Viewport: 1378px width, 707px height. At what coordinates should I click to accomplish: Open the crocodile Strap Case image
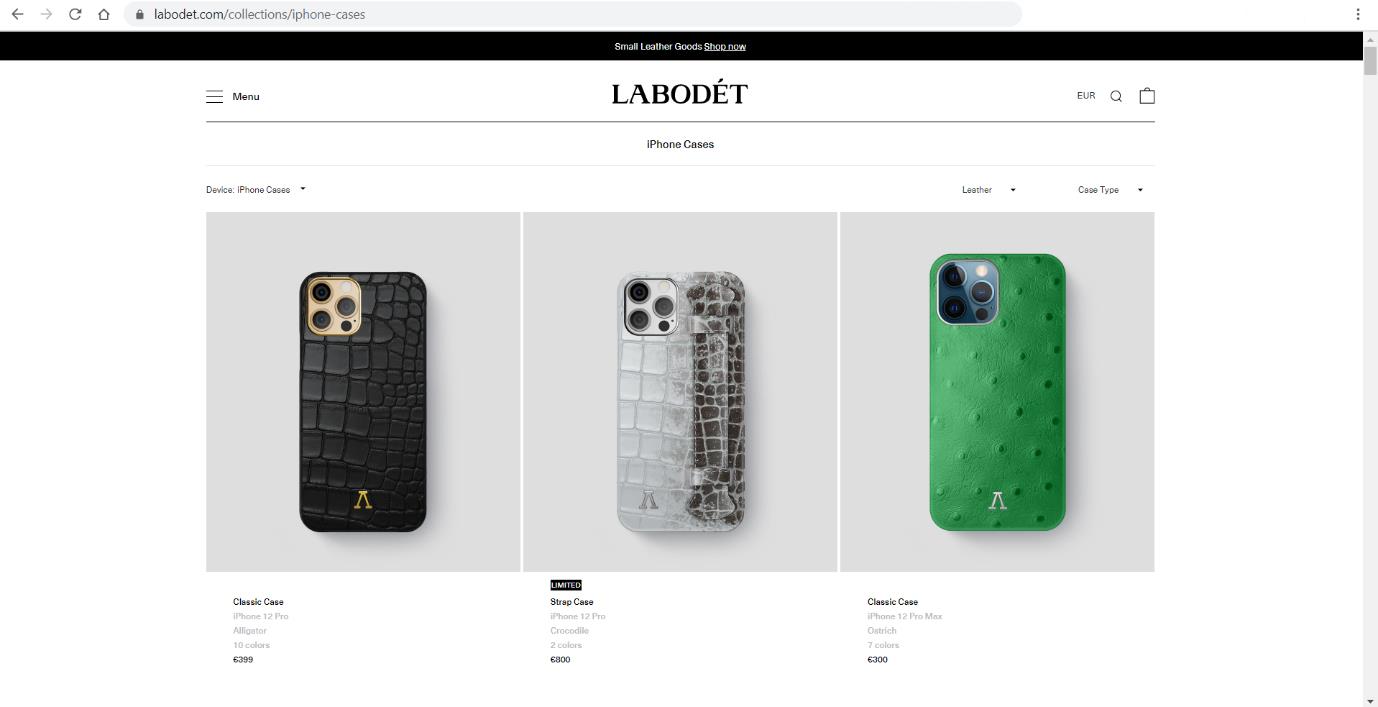coord(680,392)
